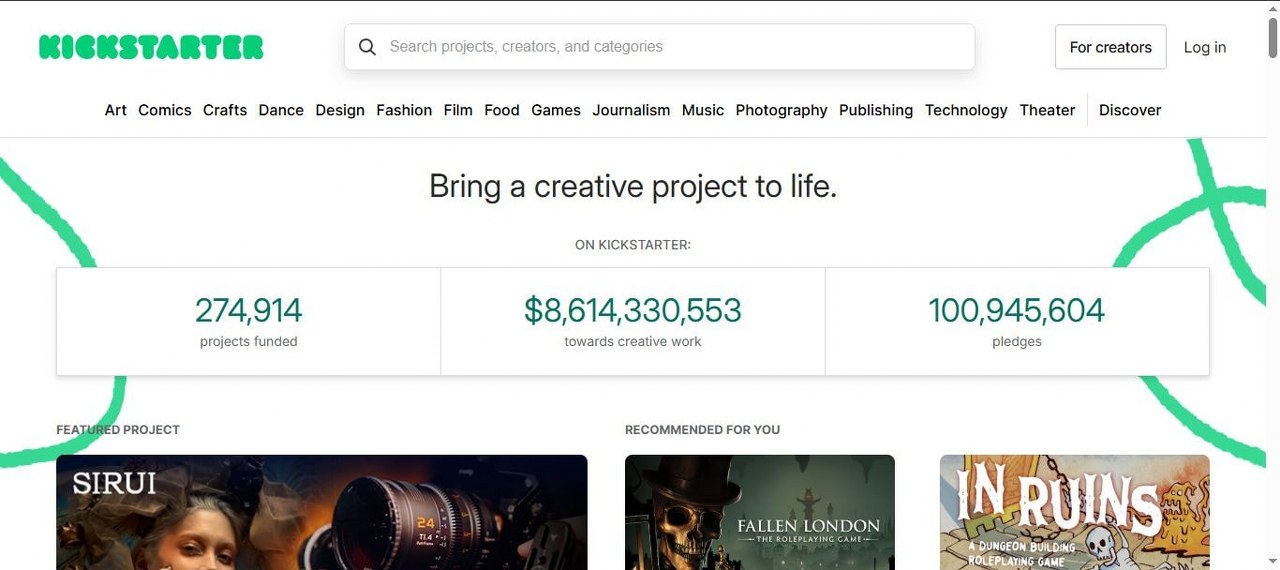Browse the Film category
Viewport: 1280px width, 570px height.
click(458, 110)
